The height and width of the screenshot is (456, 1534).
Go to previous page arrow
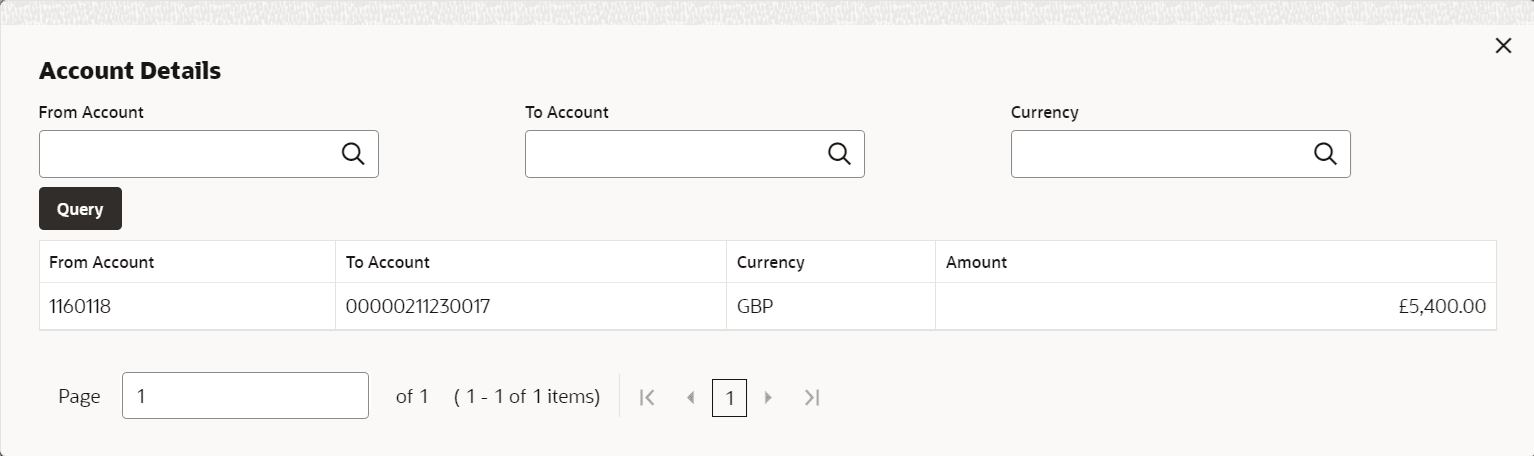coord(690,398)
